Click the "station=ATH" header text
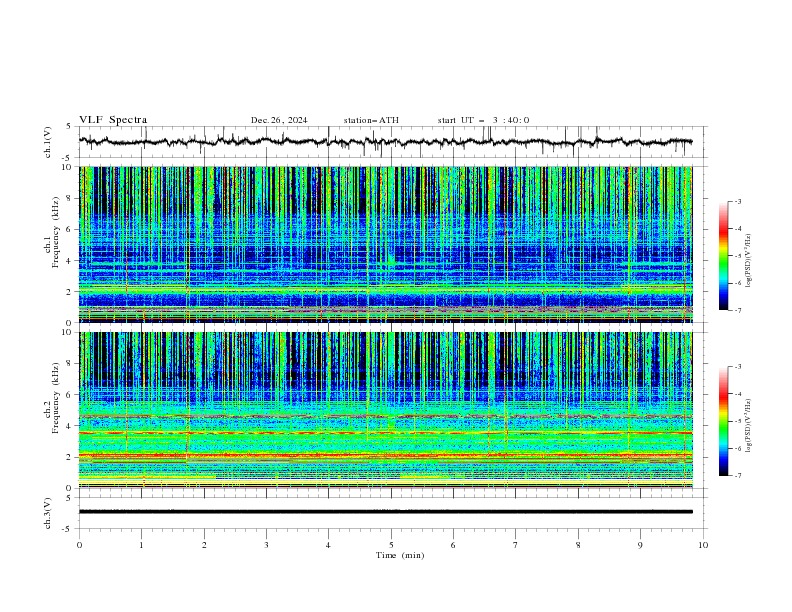 [x=371, y=120]
